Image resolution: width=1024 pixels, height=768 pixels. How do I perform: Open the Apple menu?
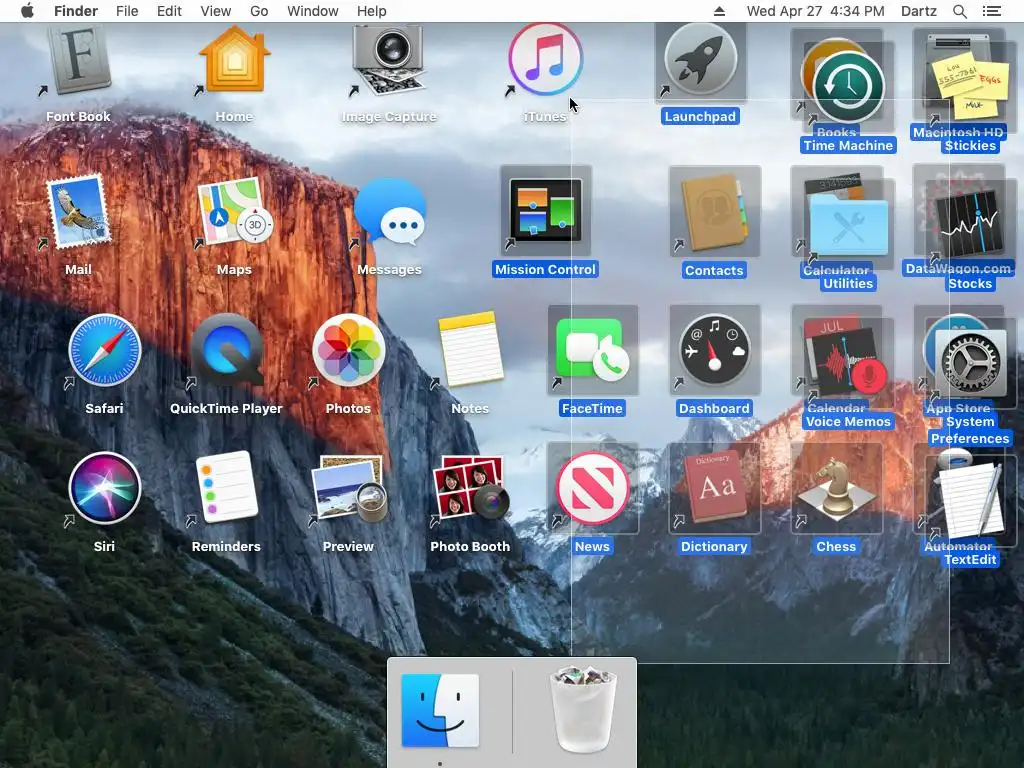[27, 11]
